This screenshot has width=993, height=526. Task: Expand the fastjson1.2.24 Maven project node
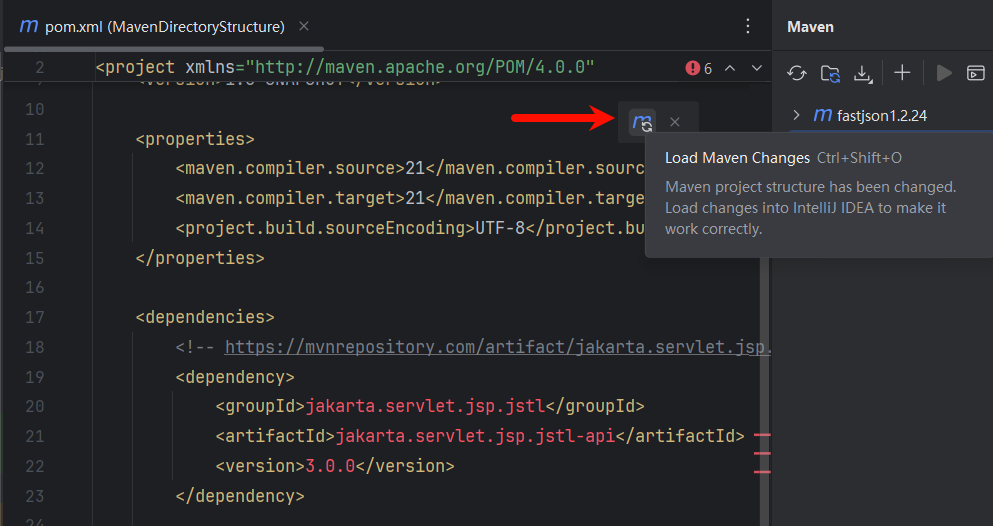pos(797,115)
